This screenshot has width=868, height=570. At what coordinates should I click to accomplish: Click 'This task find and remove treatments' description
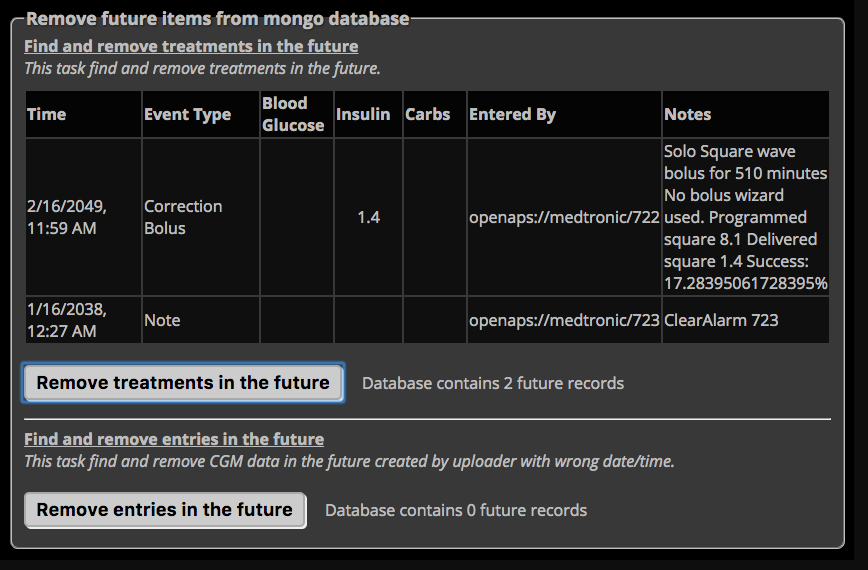point(202,69)
